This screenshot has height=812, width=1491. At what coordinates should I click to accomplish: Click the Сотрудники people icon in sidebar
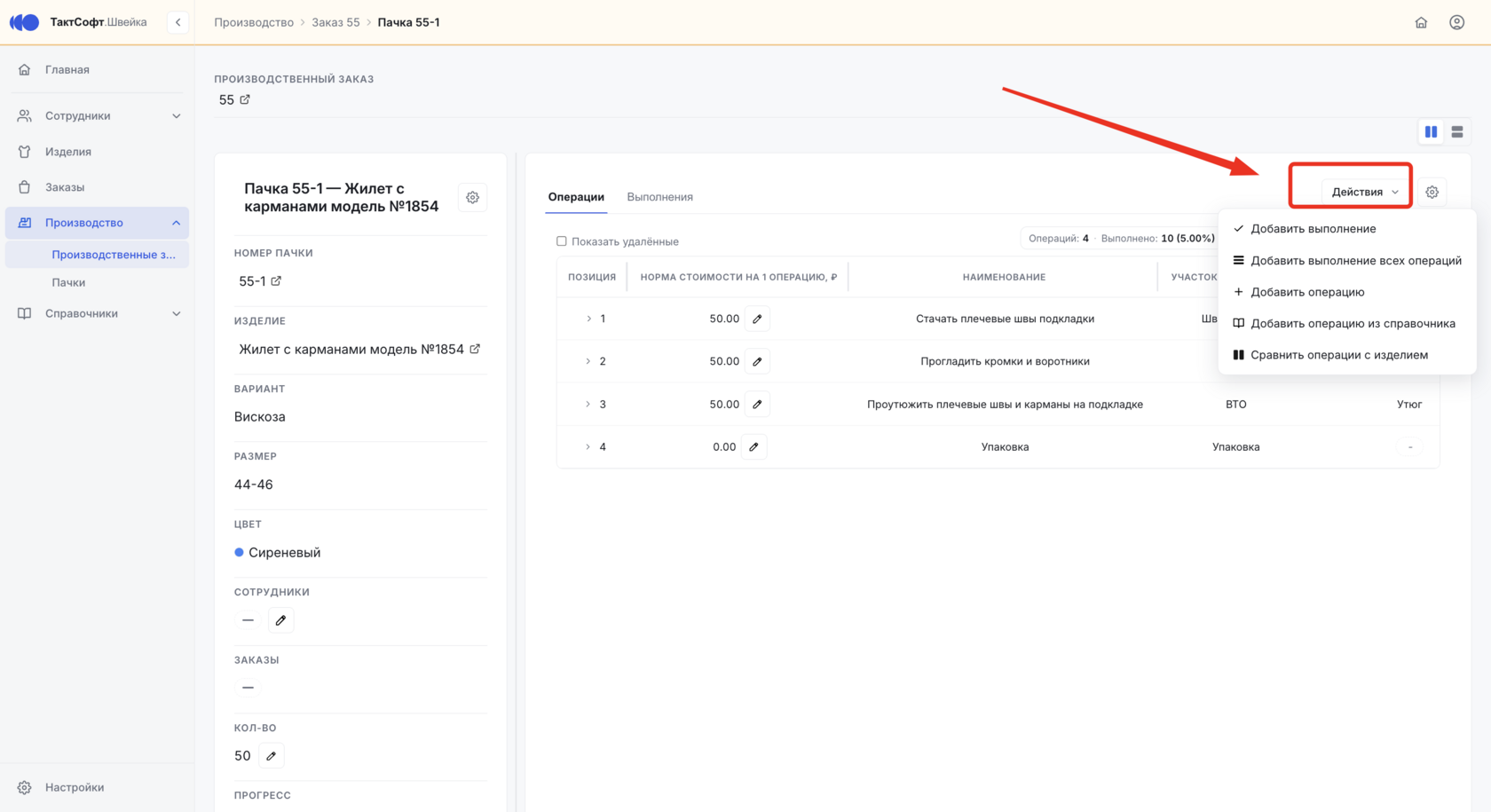pyautogui.click(x=25, y=116)
